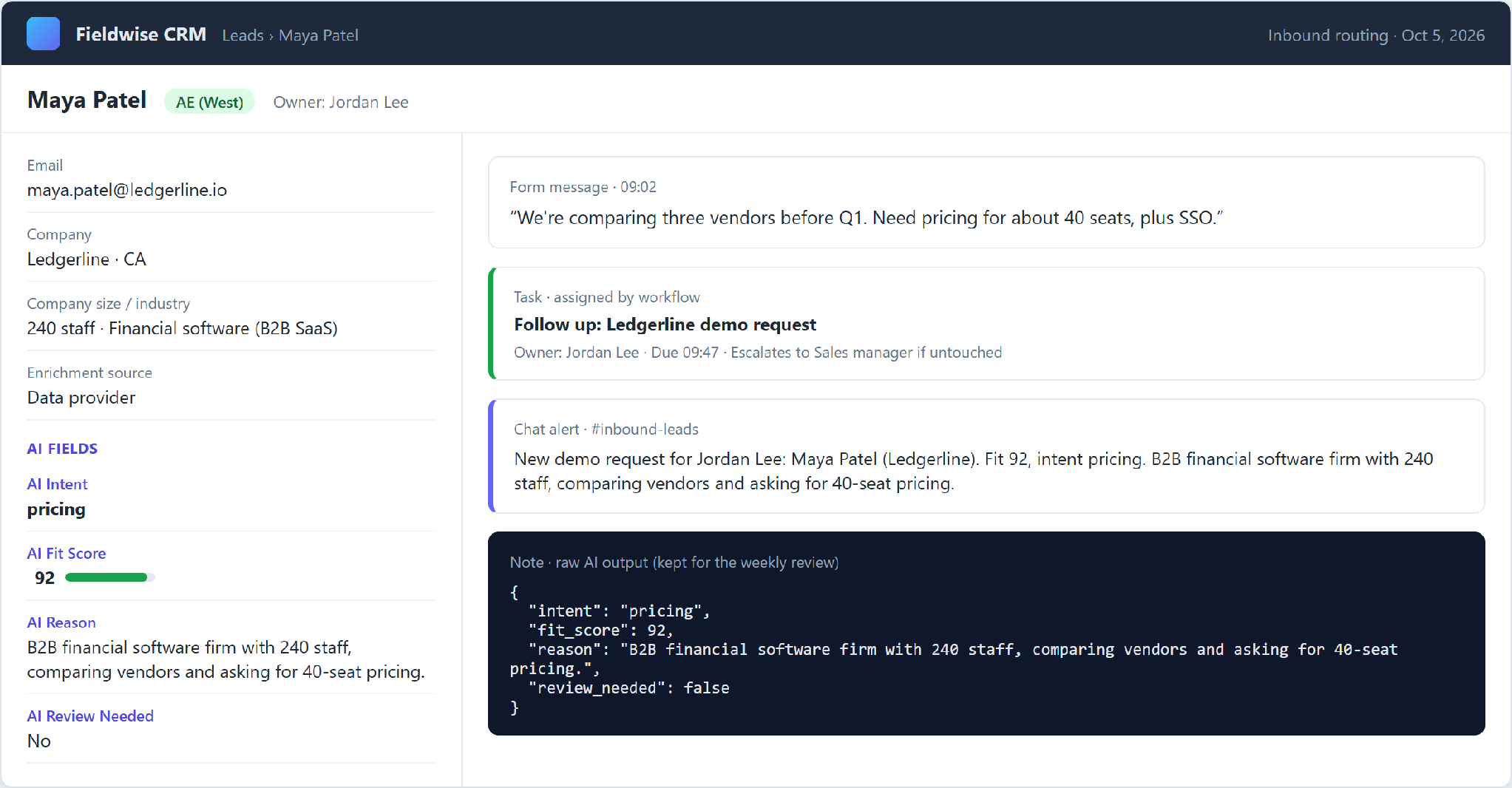Click the #inbound-leads chat alert header
This screenshot has height=788, width=1512.
pyautogui.click(x=606, y=429)
